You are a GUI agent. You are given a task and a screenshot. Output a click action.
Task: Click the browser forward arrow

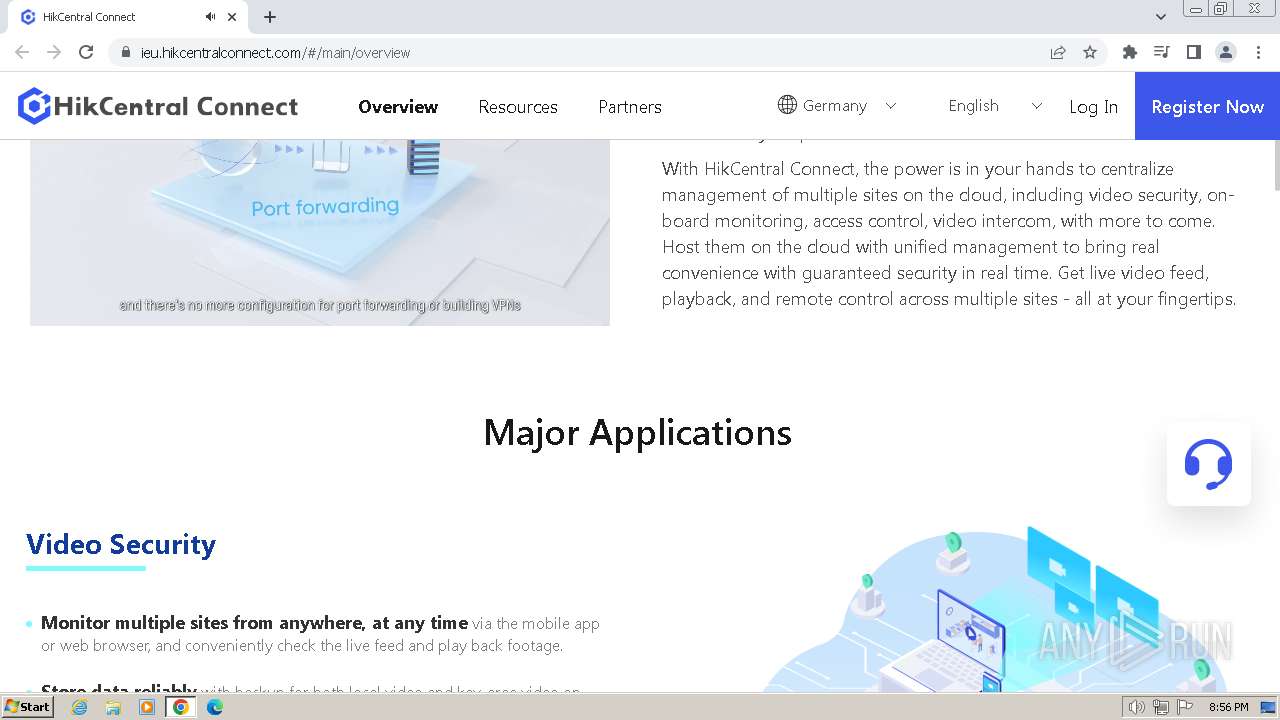(x=54, y=52)
